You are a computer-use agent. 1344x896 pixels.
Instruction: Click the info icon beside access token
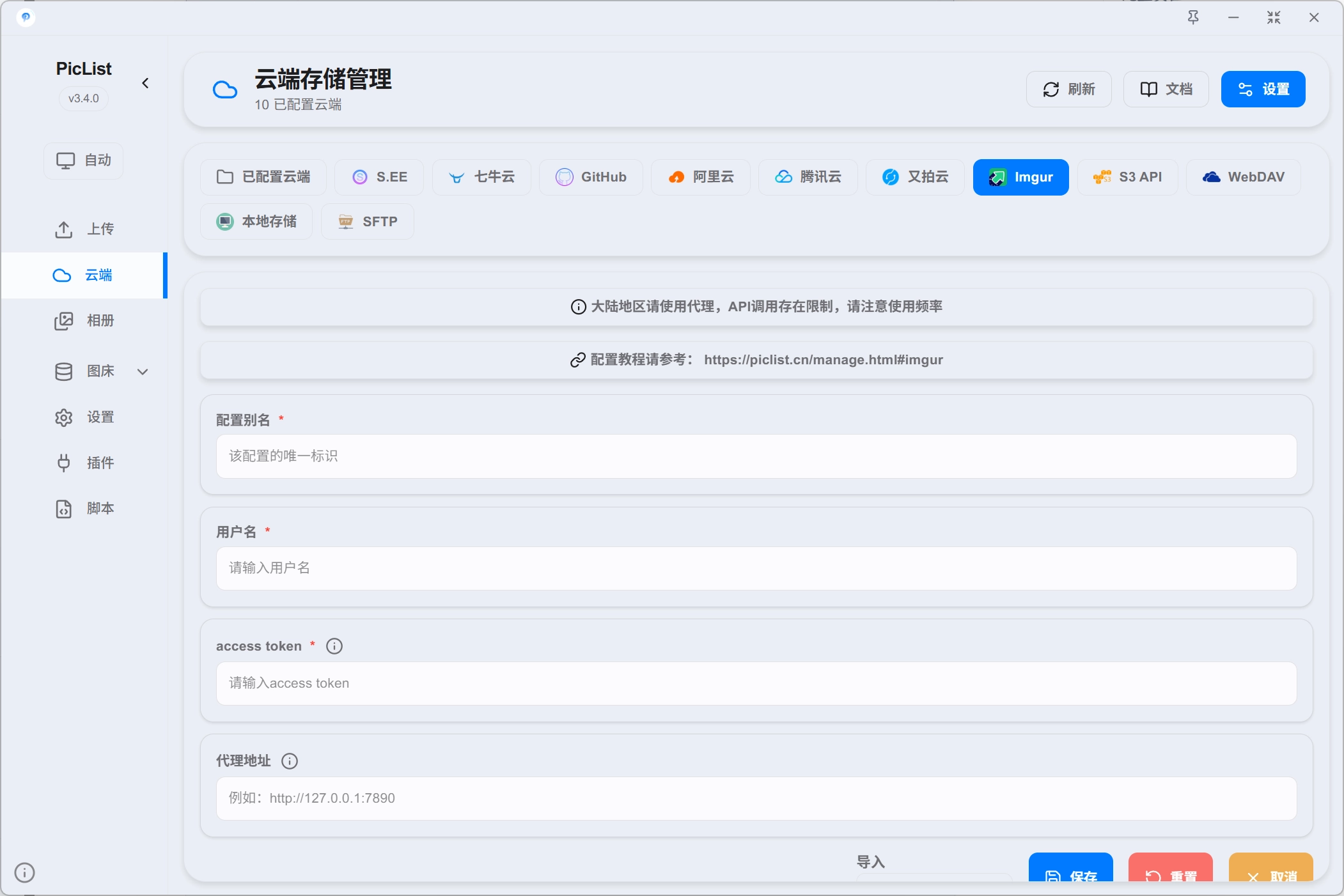click(334, 646)
